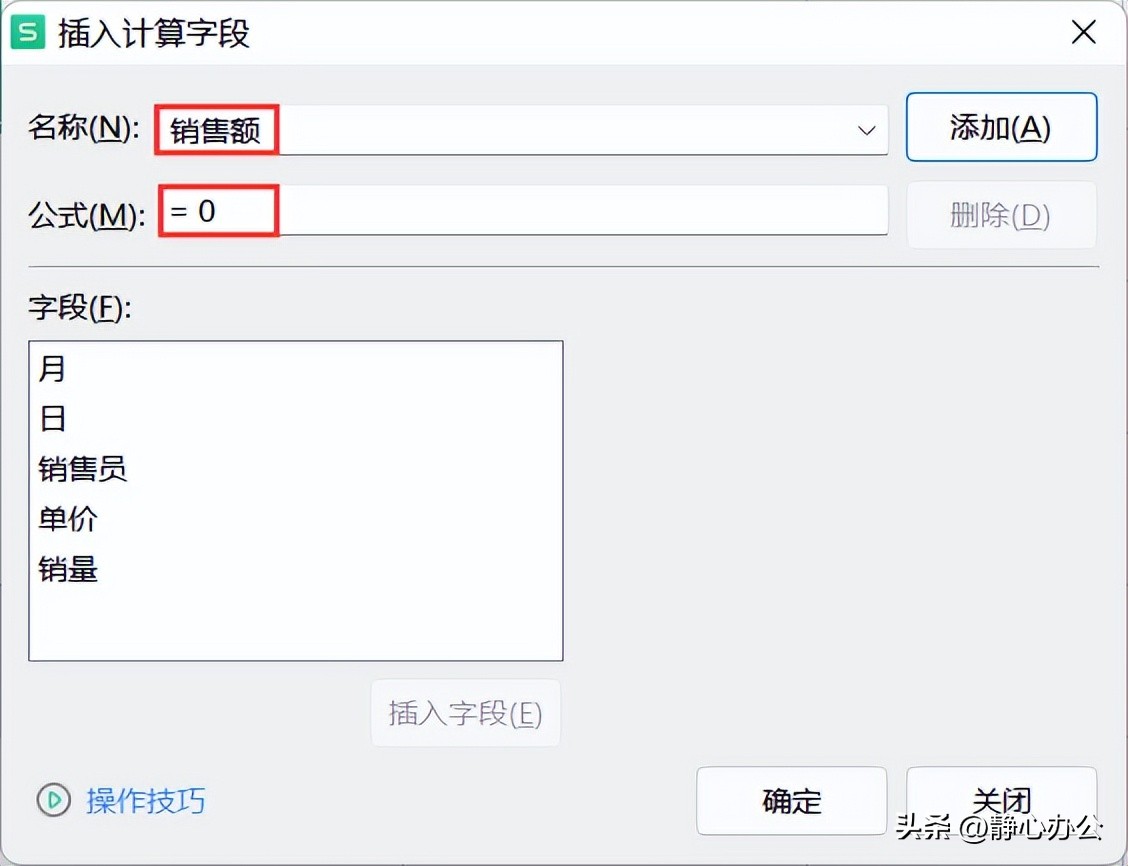Click the 公式(M) label
Image resolution: width=1128 pixels, height=866 pixels.
(86, 214)
